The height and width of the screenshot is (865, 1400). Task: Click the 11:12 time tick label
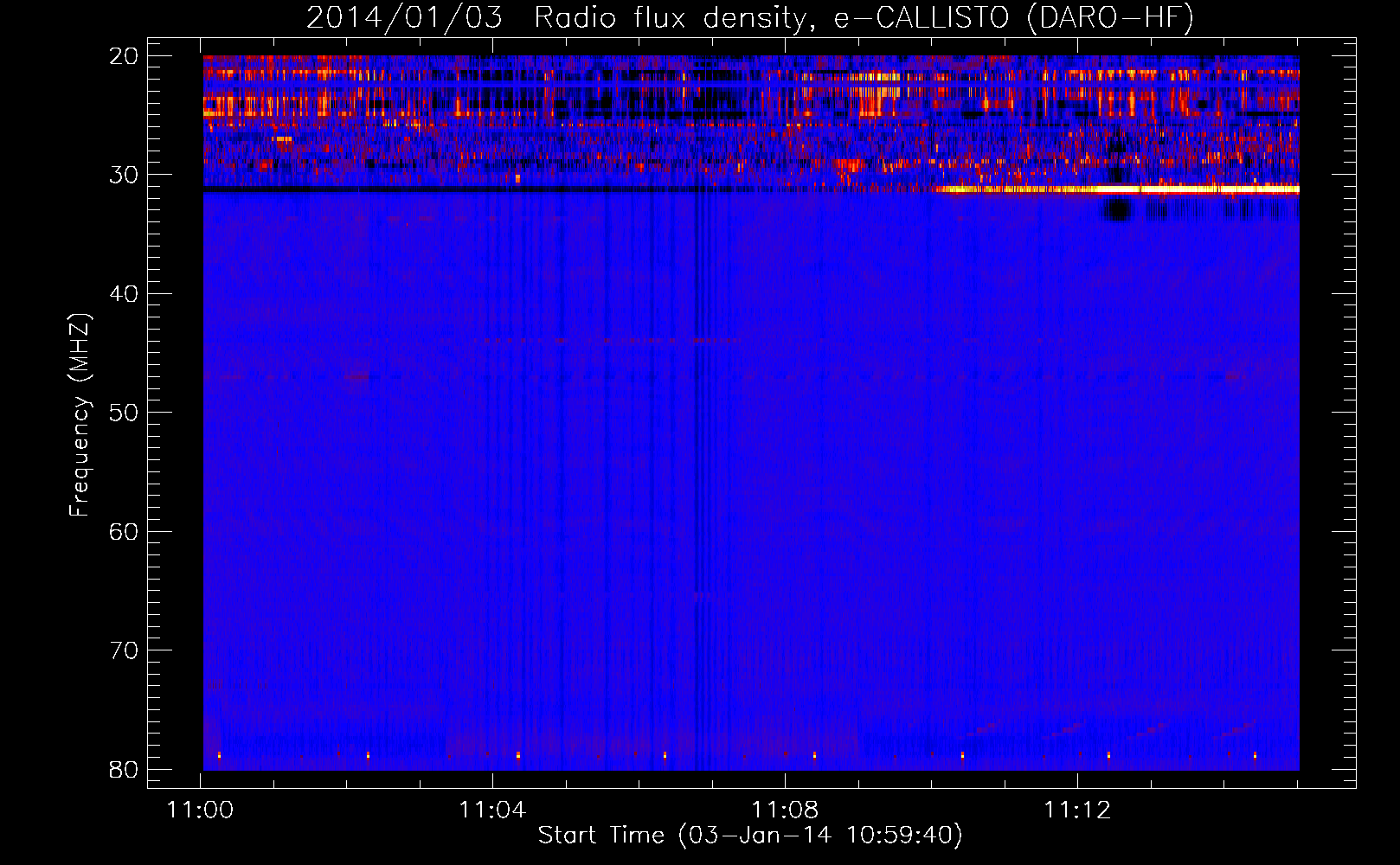pos(1077,811)
